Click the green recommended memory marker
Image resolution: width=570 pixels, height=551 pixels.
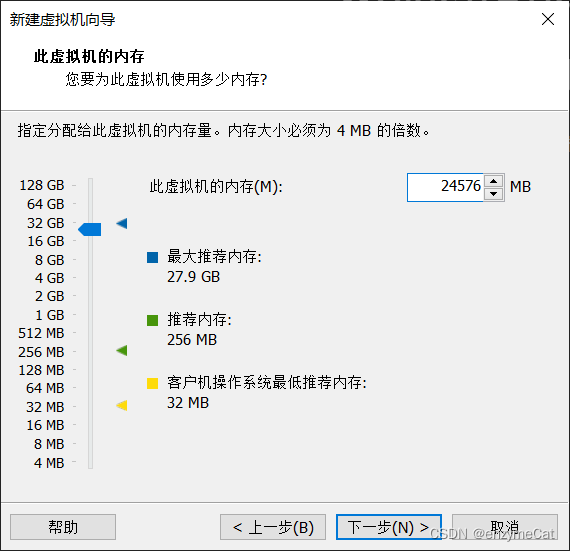click(x=122, y=351)
